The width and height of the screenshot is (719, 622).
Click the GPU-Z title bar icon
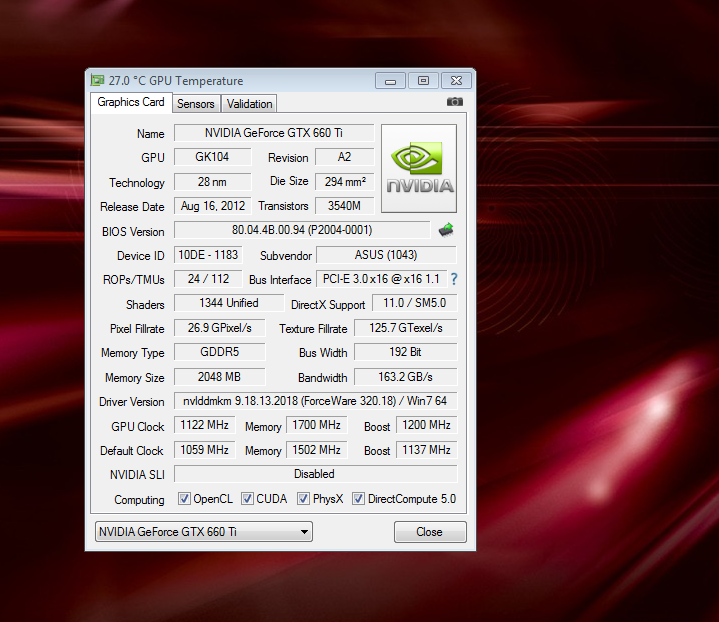tap(97, 80)
